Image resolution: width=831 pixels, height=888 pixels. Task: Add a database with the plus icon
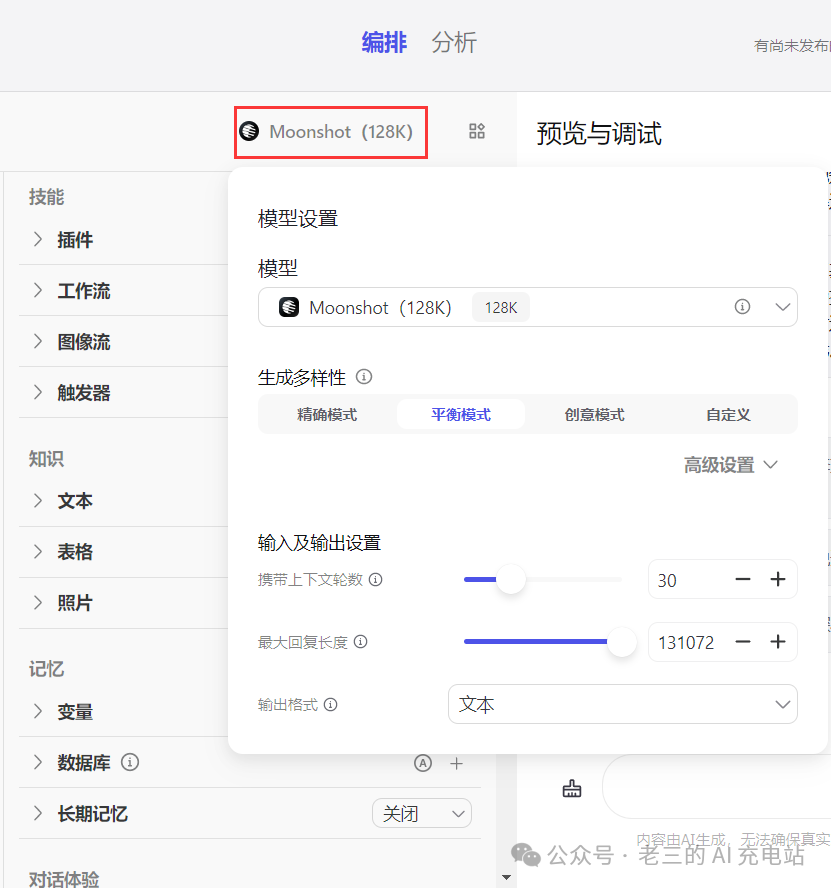(x=457, y=763)
